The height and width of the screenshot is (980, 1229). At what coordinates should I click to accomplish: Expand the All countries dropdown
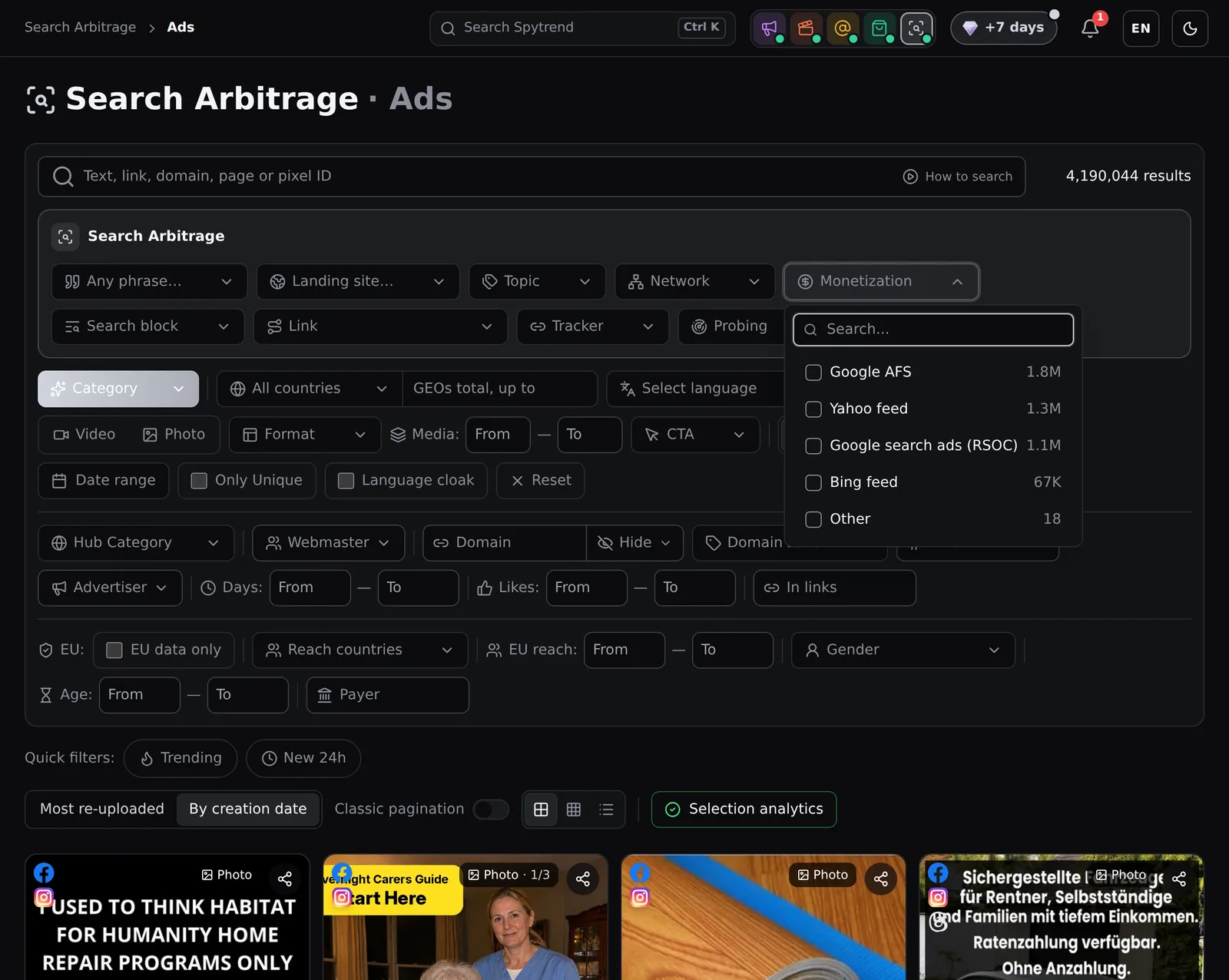[x=310, y=389]
